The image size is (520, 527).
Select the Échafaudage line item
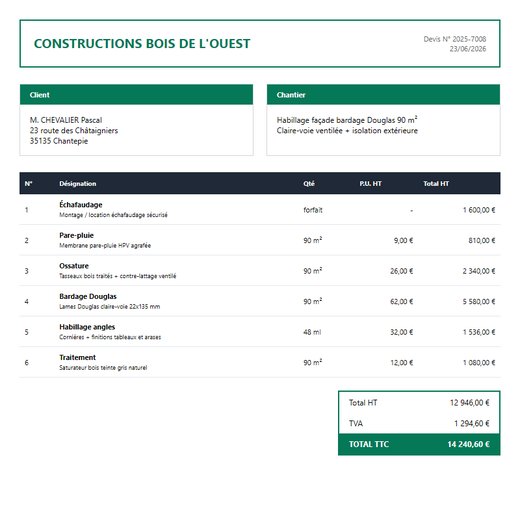tap(260, 209)
